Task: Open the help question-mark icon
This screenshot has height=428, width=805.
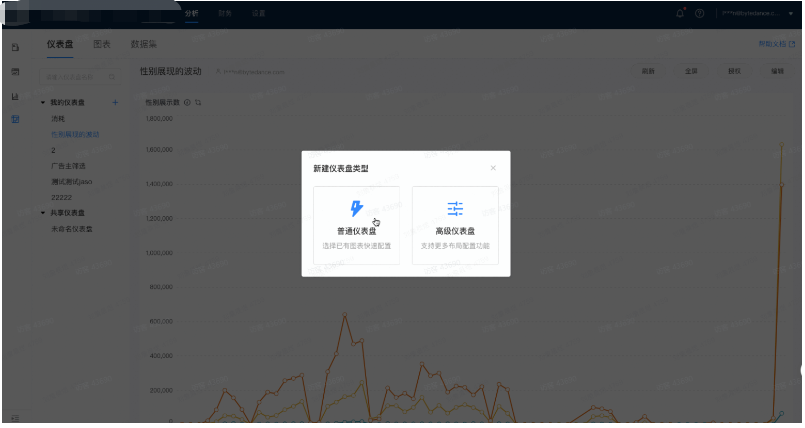Action: pyautogui.click(x=699, y=13)
